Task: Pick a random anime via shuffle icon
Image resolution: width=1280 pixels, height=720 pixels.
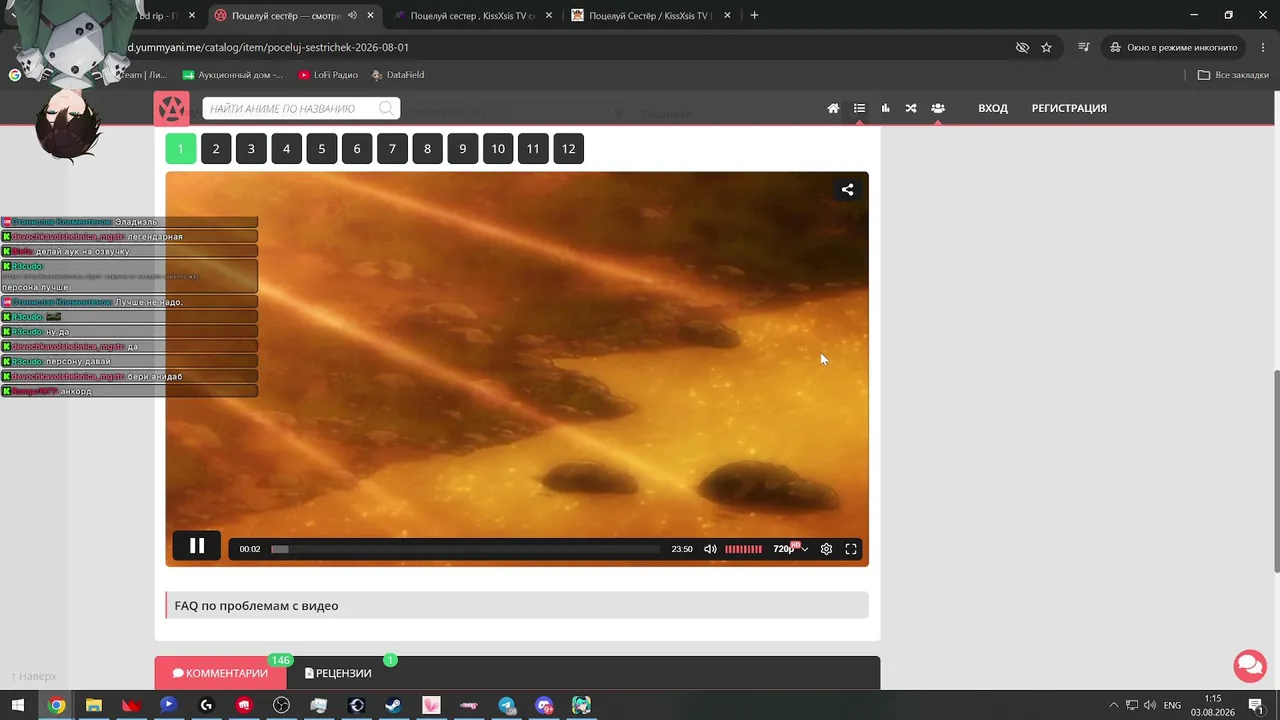Action: pos(911,108)
